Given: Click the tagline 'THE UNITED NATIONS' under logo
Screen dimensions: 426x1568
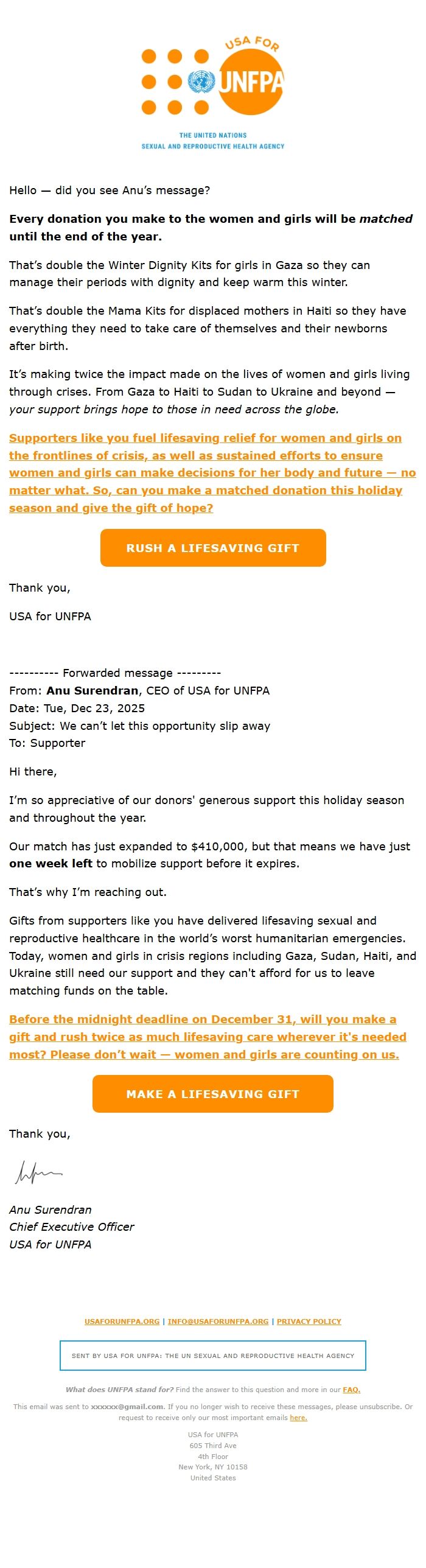Looking at the screenshot, I should tap(212, 136).
